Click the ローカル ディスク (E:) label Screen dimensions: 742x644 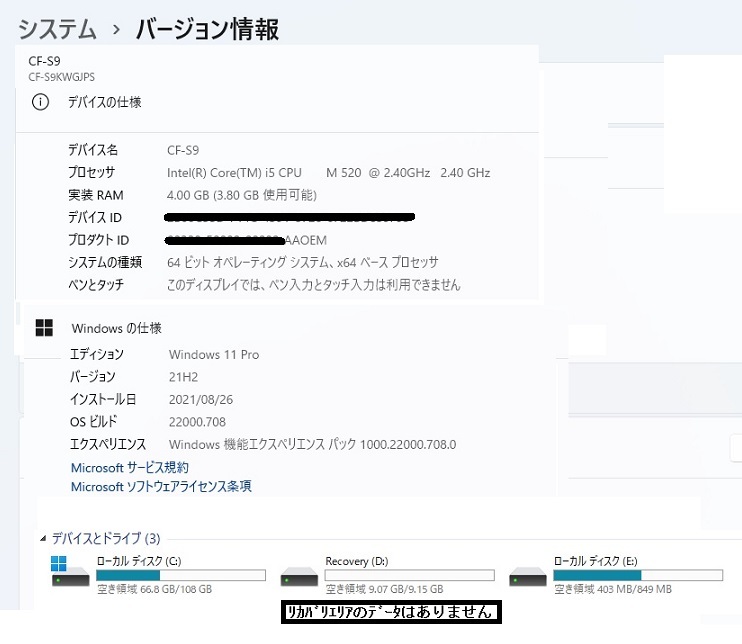point(596,561)
